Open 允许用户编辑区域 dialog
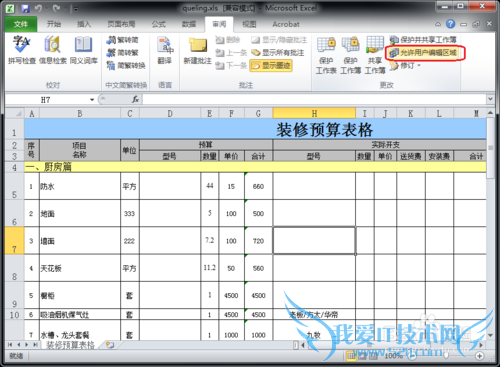Screen dimensions: 500x367 click(423, 53)
